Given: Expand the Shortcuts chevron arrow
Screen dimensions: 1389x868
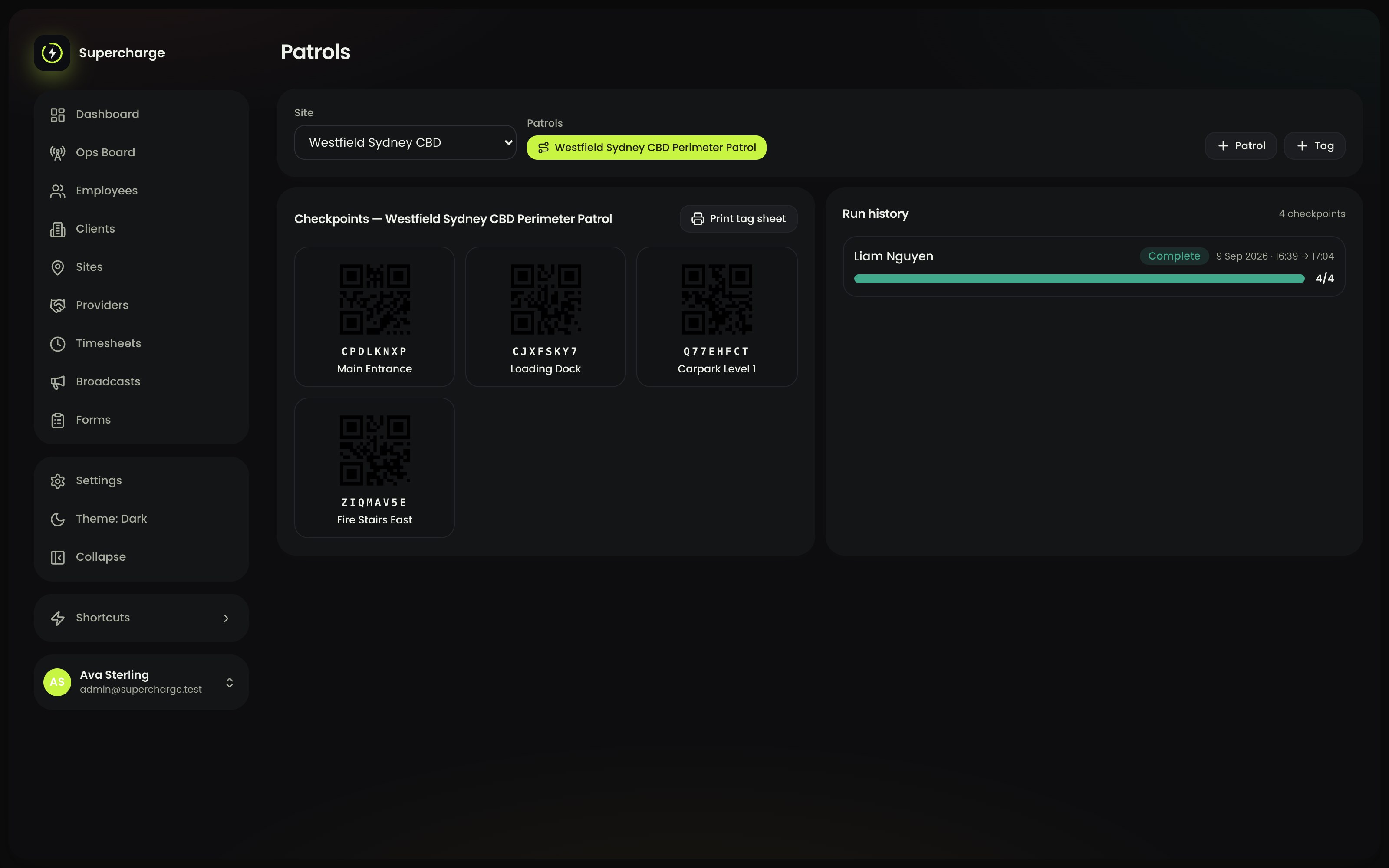Looking at the screenshot, I should pyautogui.click(x=226, y=618).
